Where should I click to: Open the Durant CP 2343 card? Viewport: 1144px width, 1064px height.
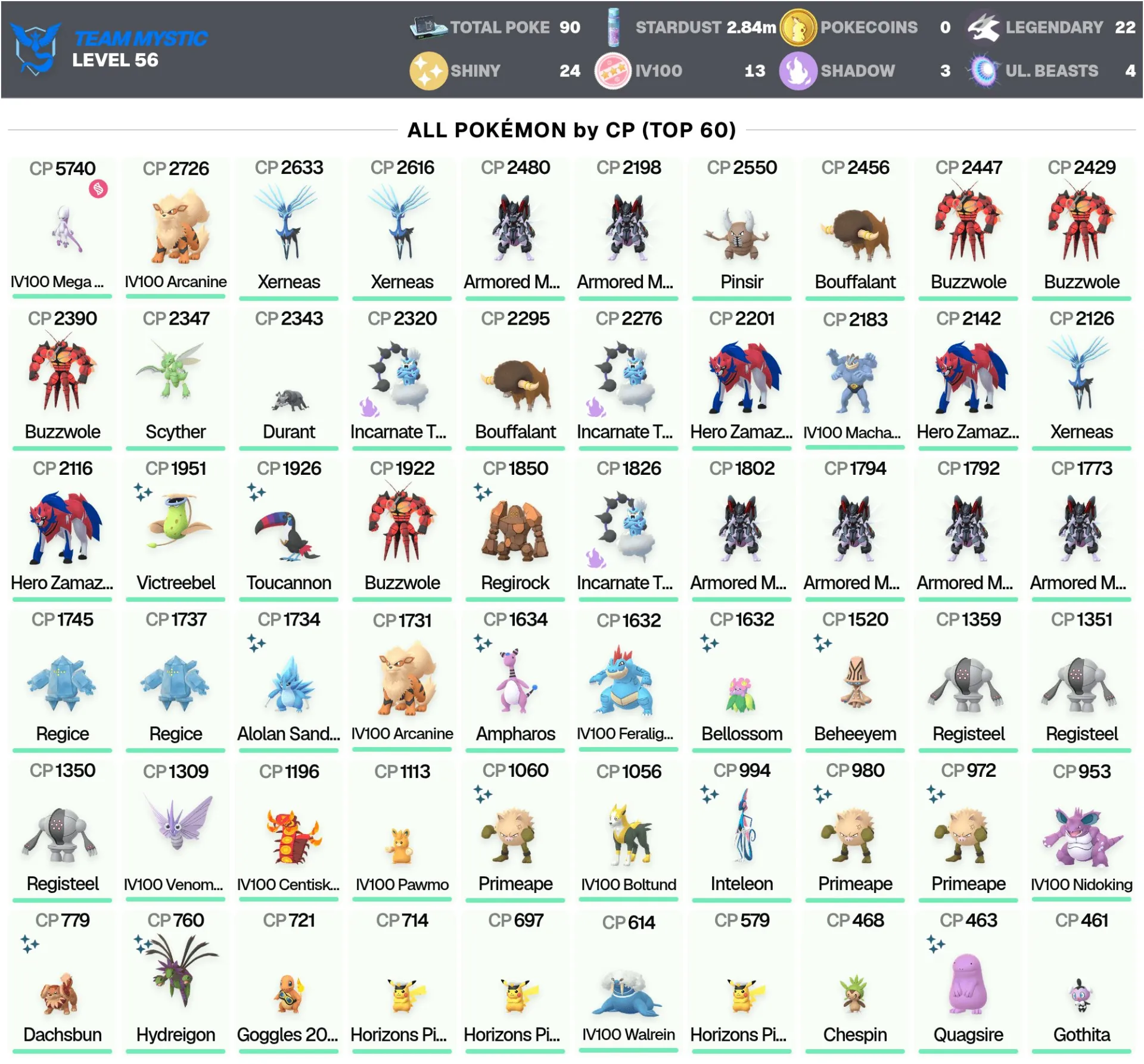click(x=289, y=379)
